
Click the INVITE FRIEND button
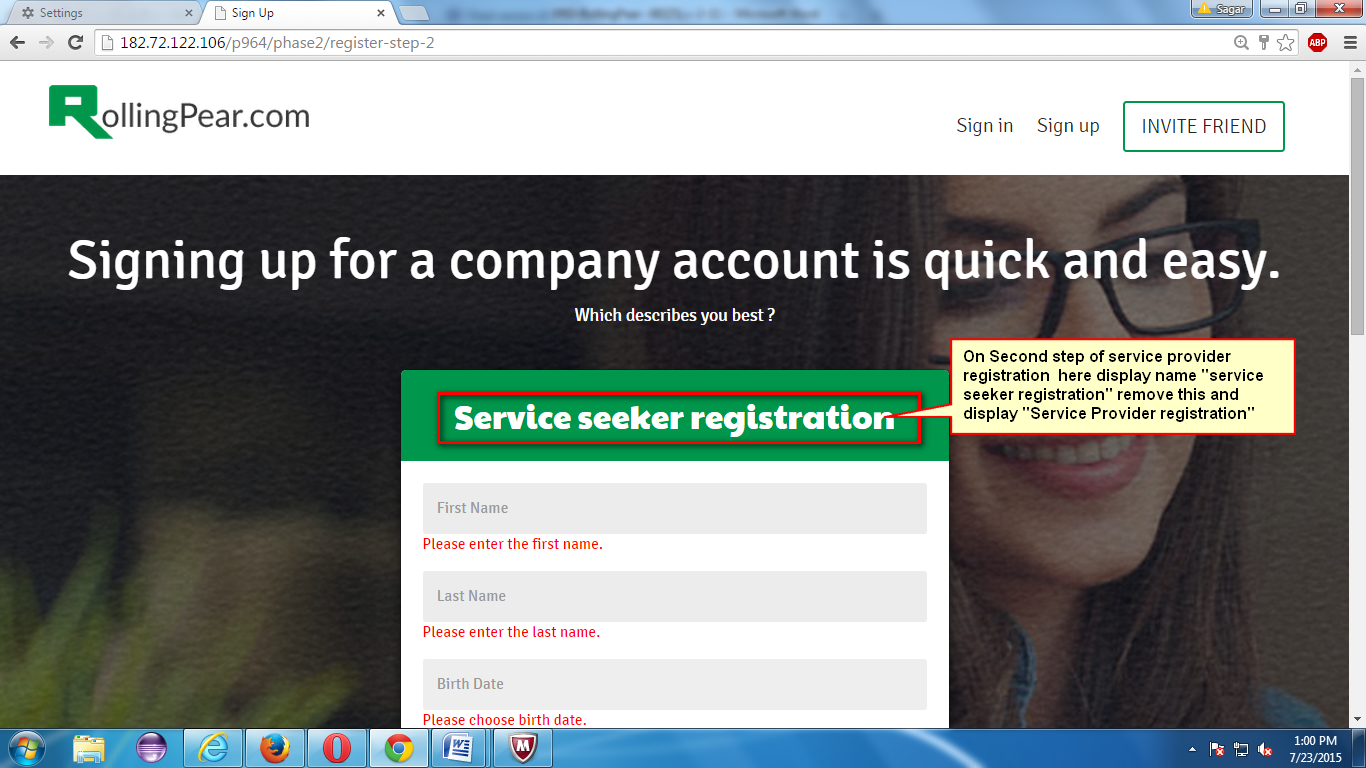tap(1204, 127)
